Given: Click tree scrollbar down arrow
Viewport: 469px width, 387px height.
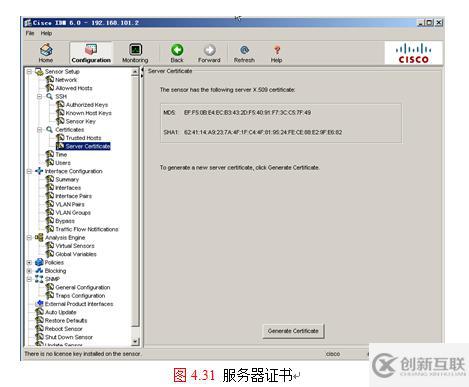Looking at the screenshot, I should coord(135,342).
